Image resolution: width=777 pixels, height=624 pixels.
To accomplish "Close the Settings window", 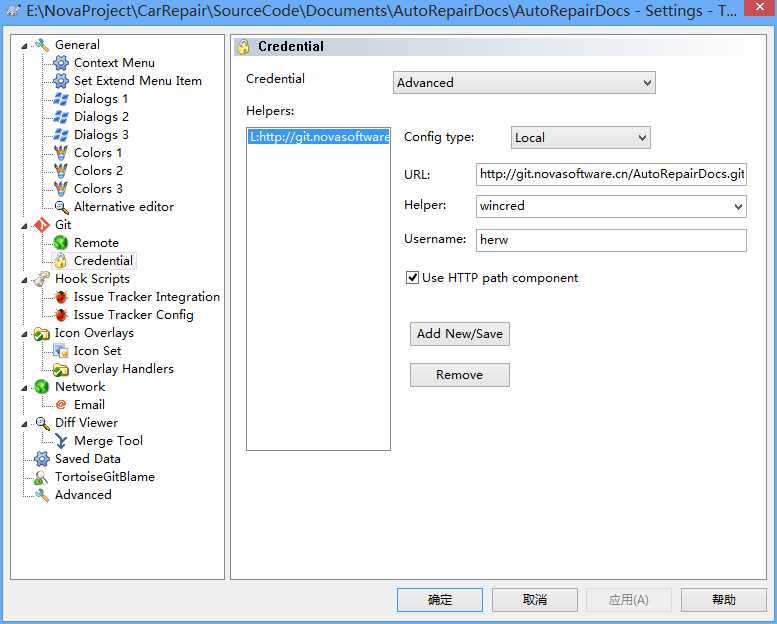I will pyautogui.click(x=760, y=7).
